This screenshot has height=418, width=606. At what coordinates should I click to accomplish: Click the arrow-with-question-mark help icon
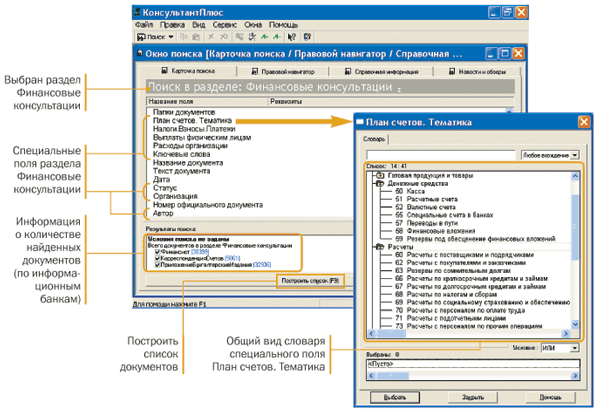click(292, 37)
